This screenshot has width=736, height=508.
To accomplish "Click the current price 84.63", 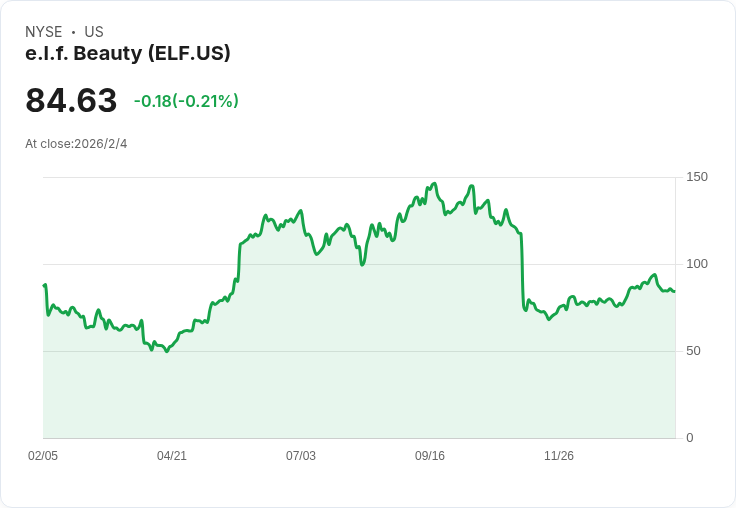I will (x=71, y=101).
